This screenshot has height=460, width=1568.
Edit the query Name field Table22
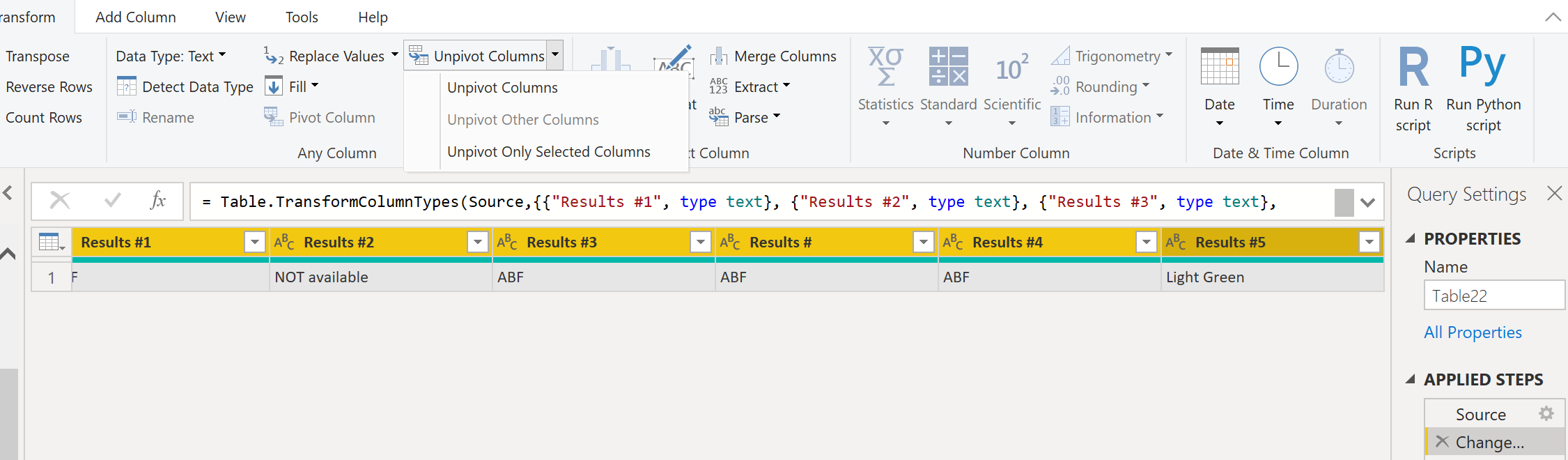click(1493, 296)
